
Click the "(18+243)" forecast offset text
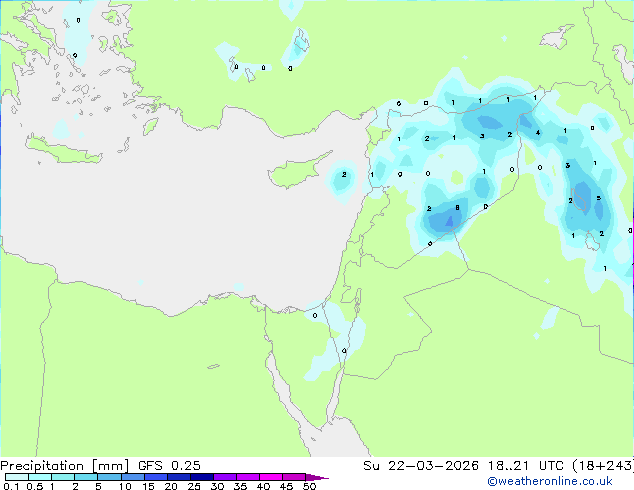pyautogui.click(x=603, y=466)
